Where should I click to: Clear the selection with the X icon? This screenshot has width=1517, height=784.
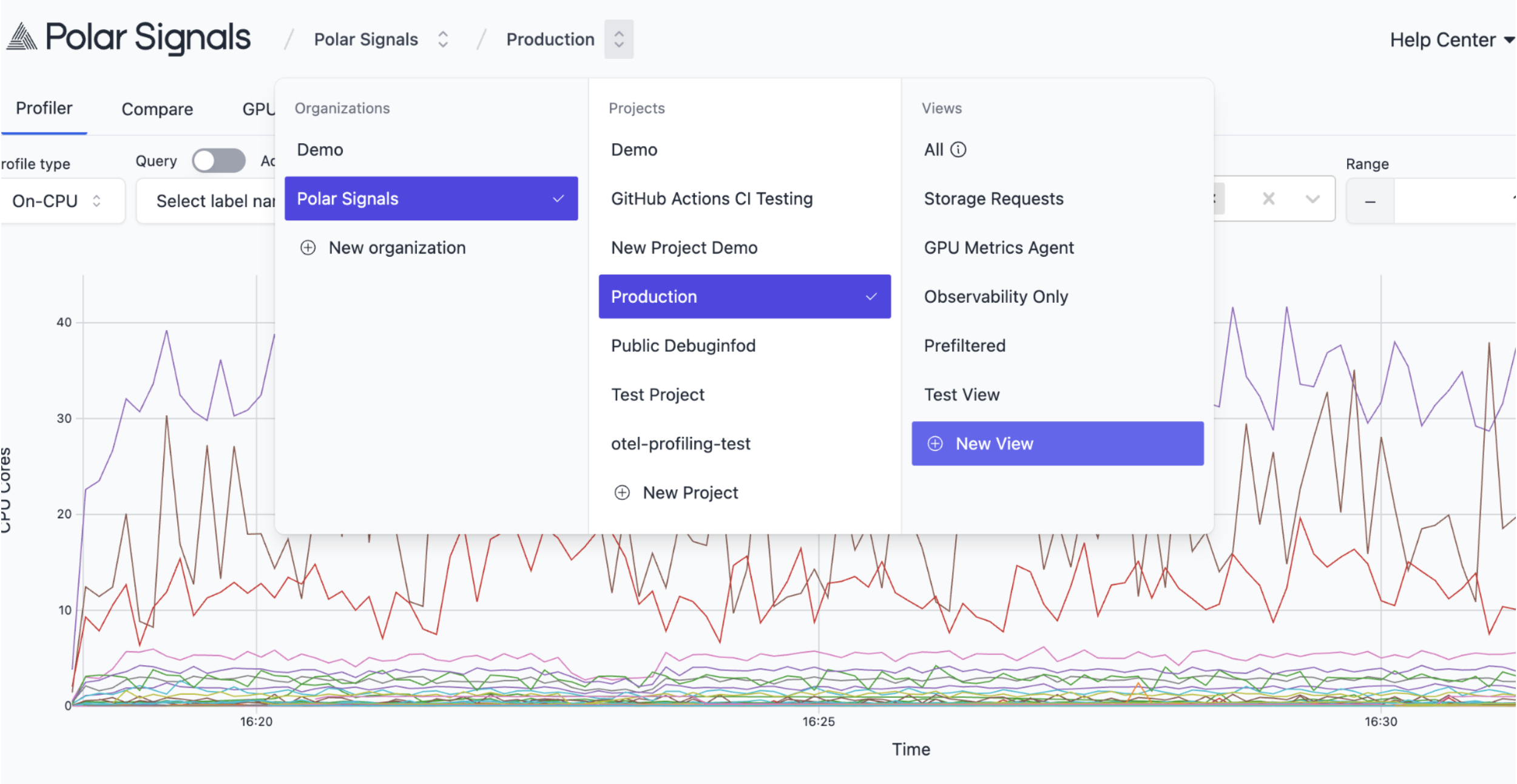click(1268, 198)
